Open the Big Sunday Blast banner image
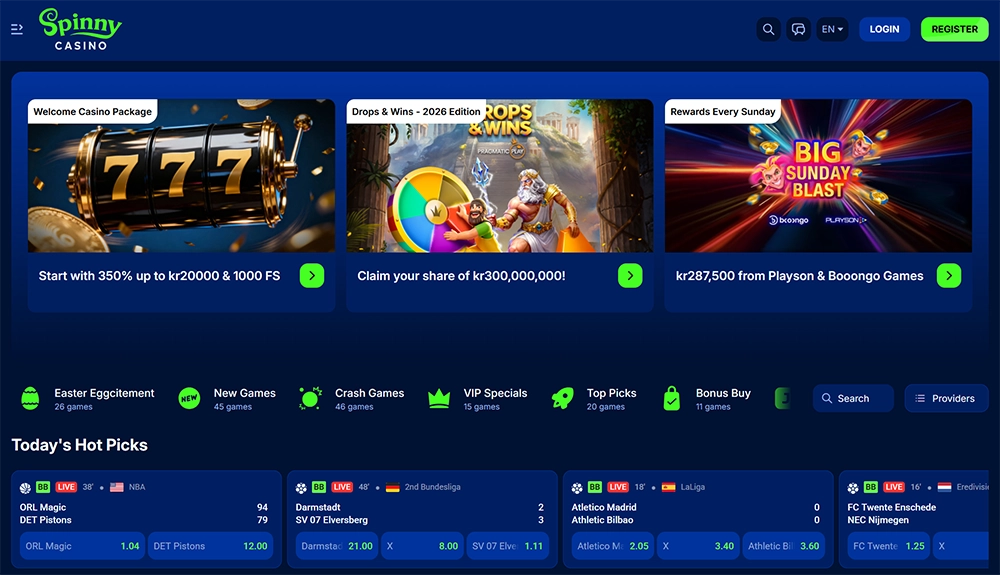 (818, 175)
